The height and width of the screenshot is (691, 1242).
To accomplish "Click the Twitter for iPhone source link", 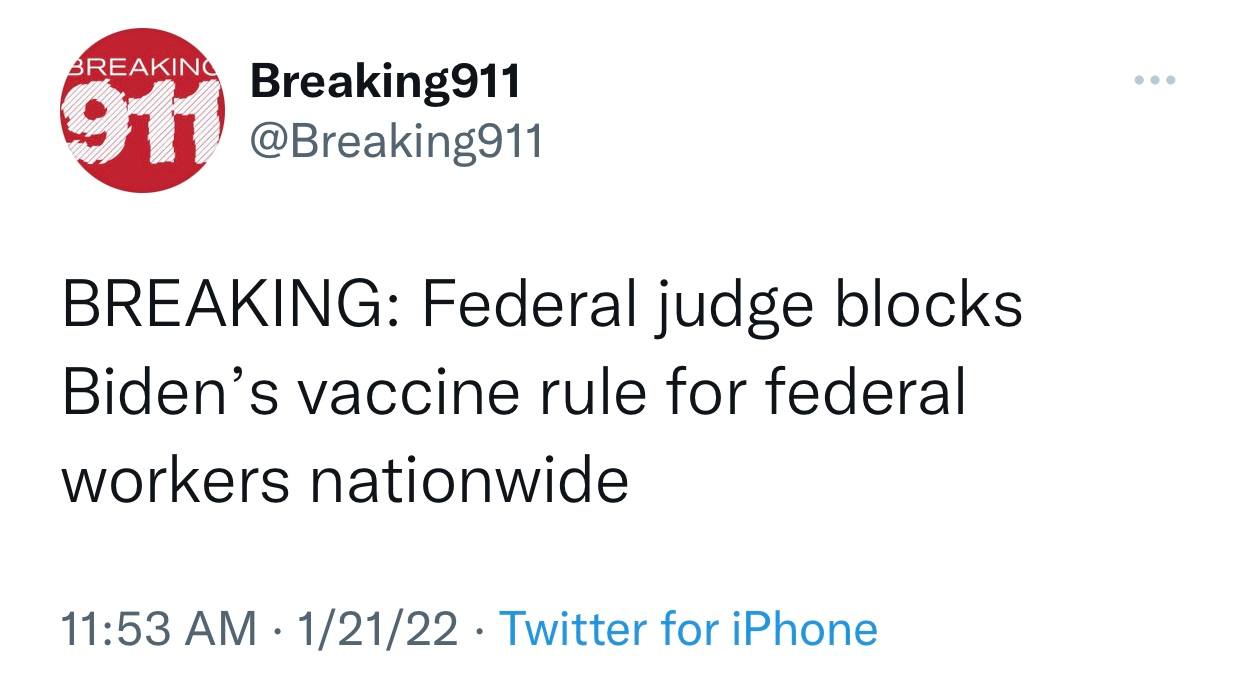I will [687, 629].
